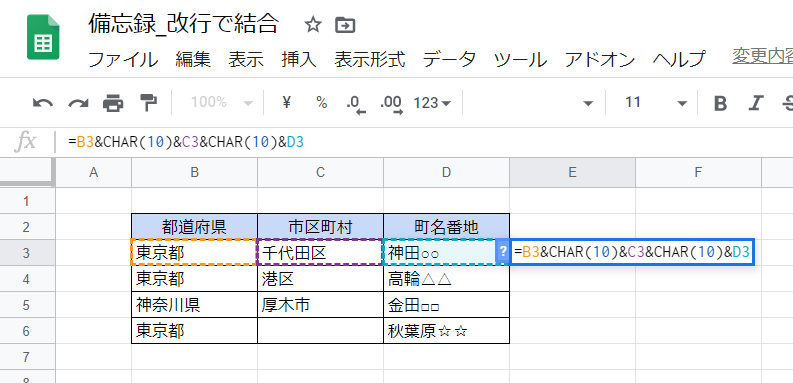793x383 pixels.
Task: Open the ヘルプ menu
Action: tap(679, 60)
